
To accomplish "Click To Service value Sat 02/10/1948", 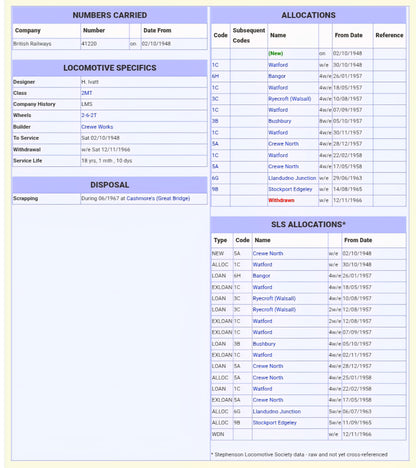I will coord(100,138).
